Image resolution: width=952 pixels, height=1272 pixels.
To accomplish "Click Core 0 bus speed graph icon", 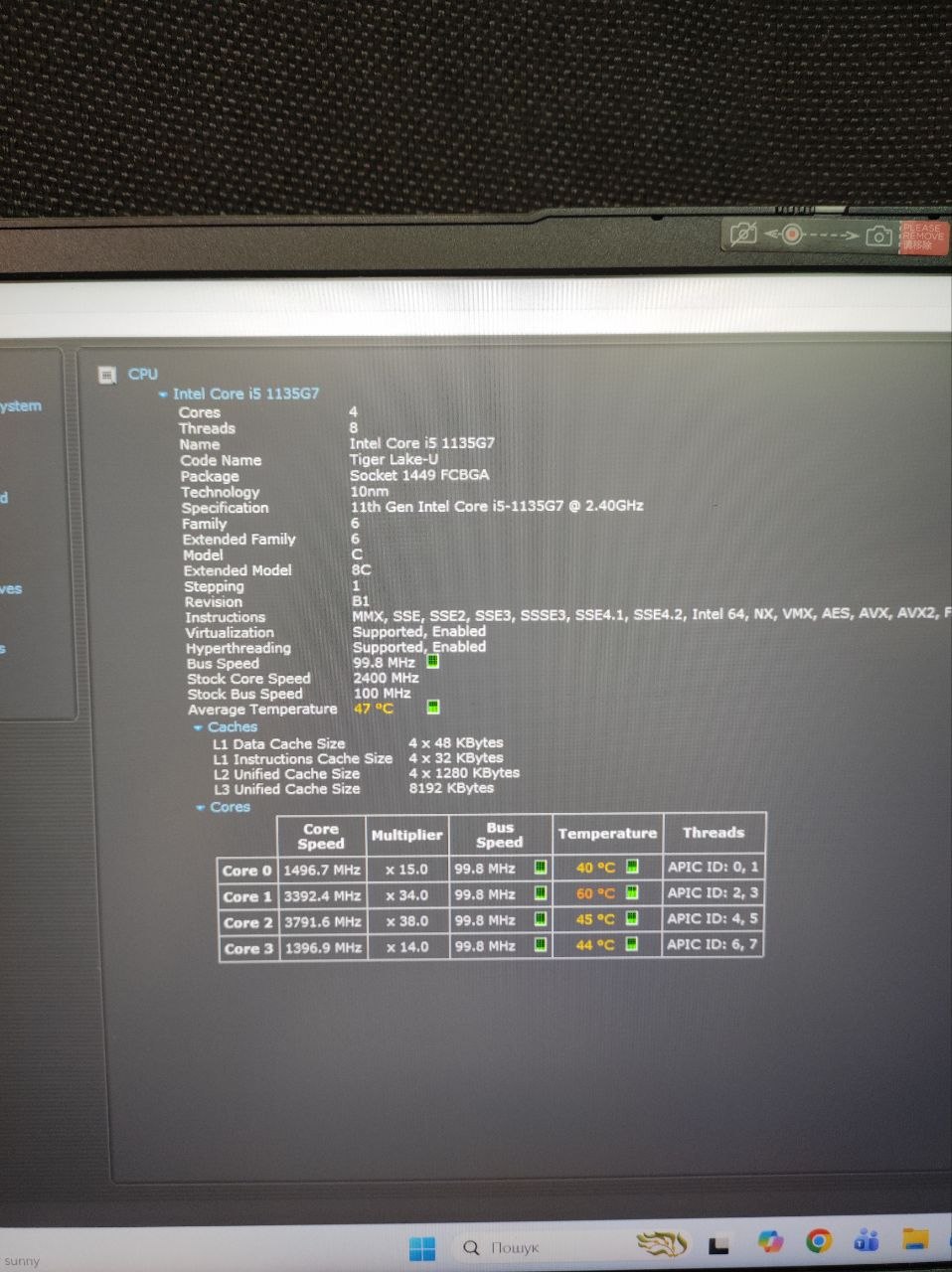I will 541,867.
